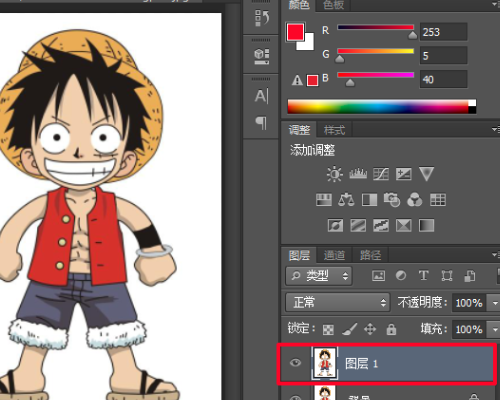Filter layers by pixel layer type
The image size is (500, 400).
[x=378, y=276]
